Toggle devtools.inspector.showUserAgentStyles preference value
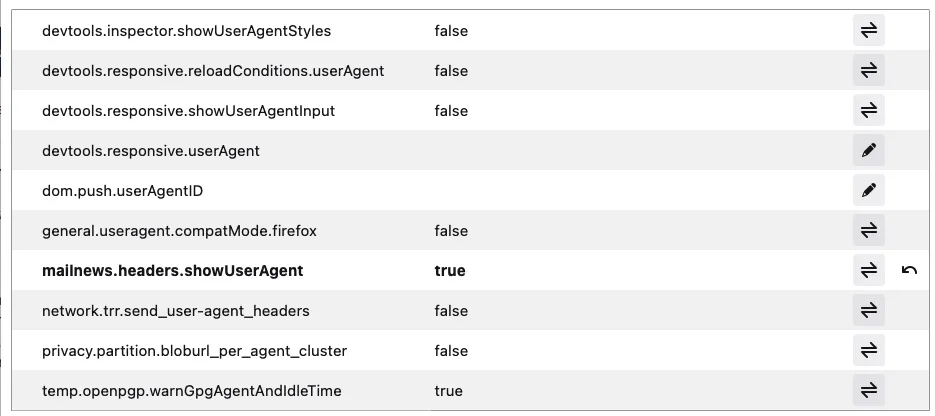 (869, 30)
